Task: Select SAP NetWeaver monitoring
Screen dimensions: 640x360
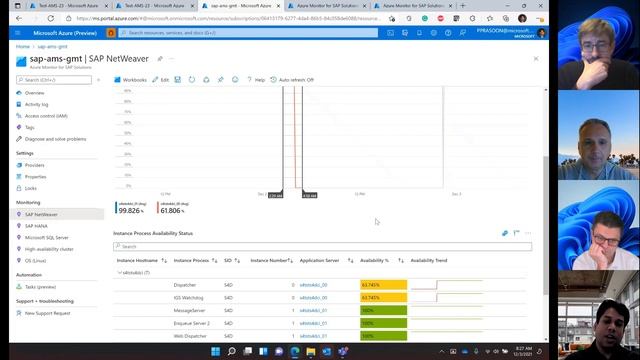Action: [41, 214]
